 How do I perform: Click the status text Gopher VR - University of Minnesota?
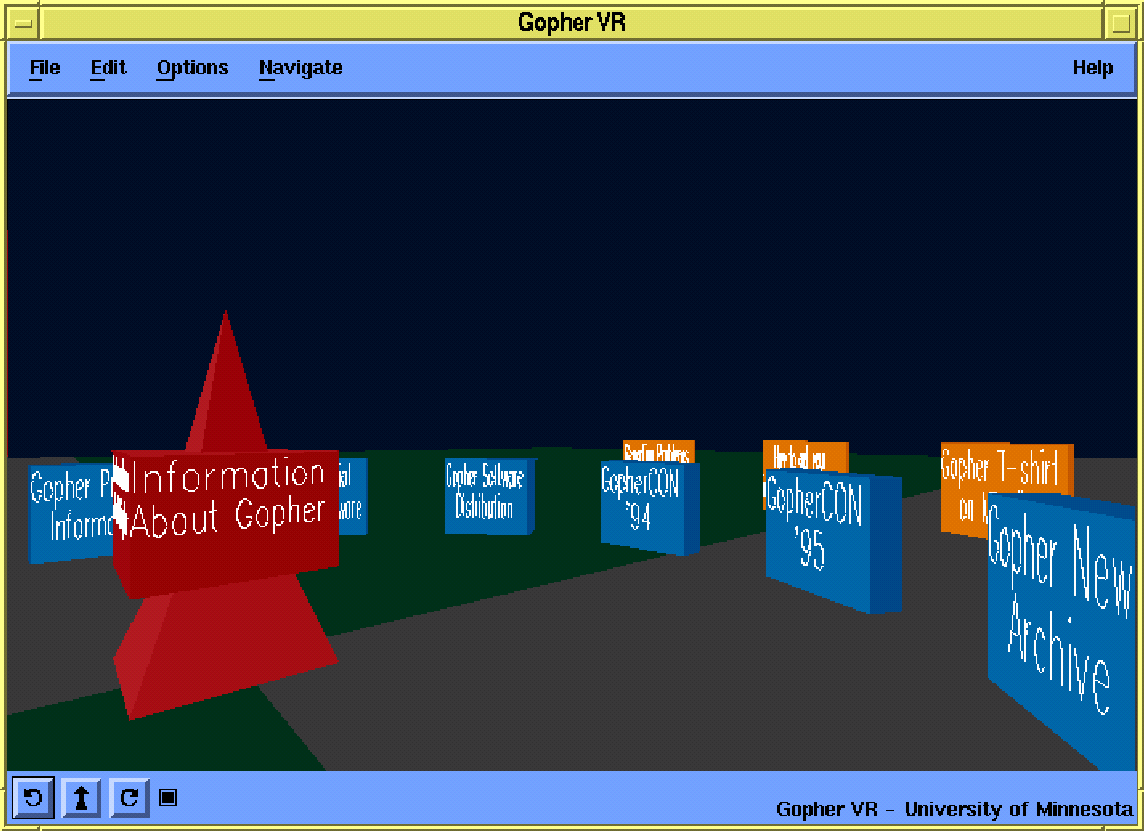tap(954, 809)
